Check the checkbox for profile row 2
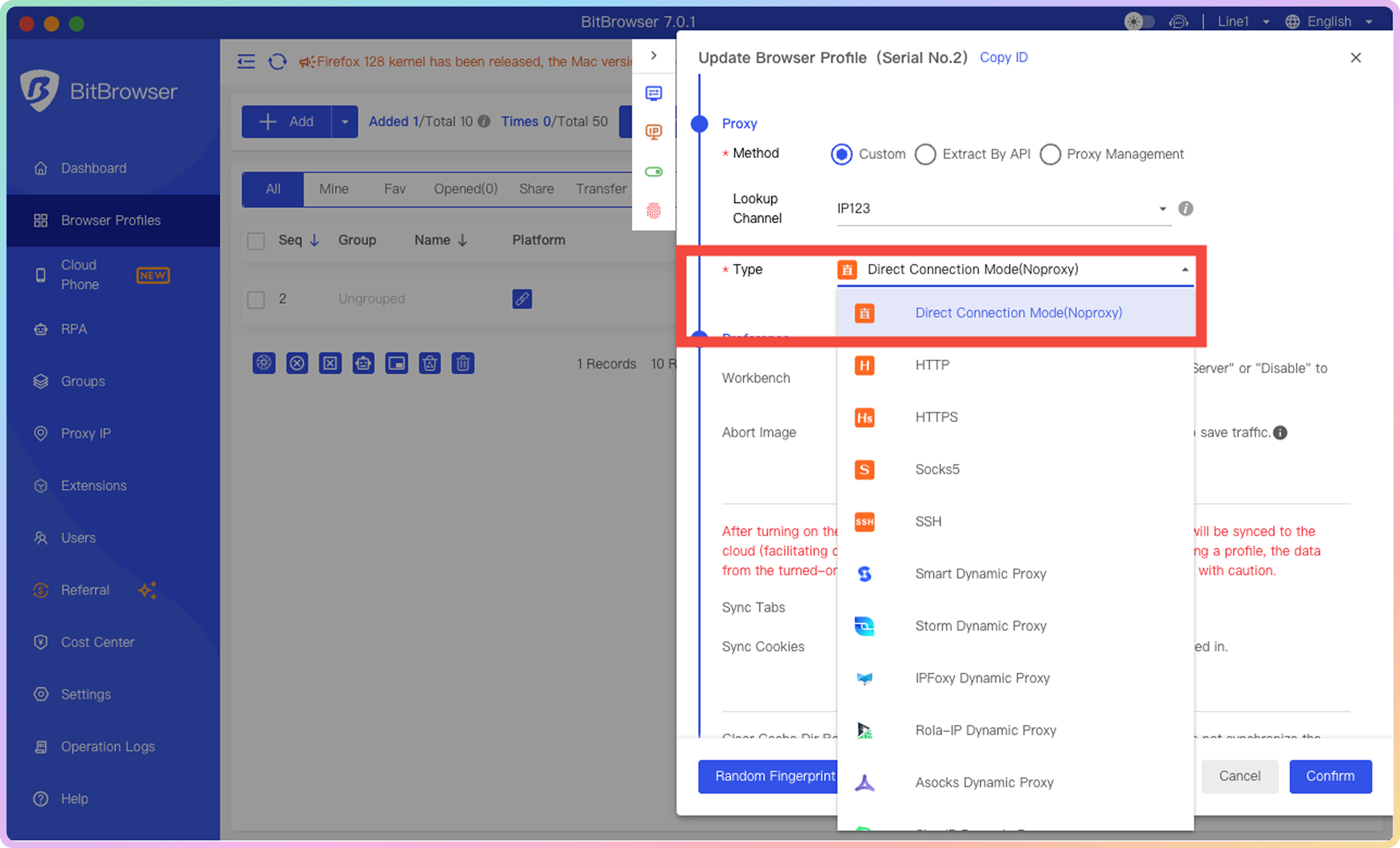 pyautogui.click(x=256, y=300)
